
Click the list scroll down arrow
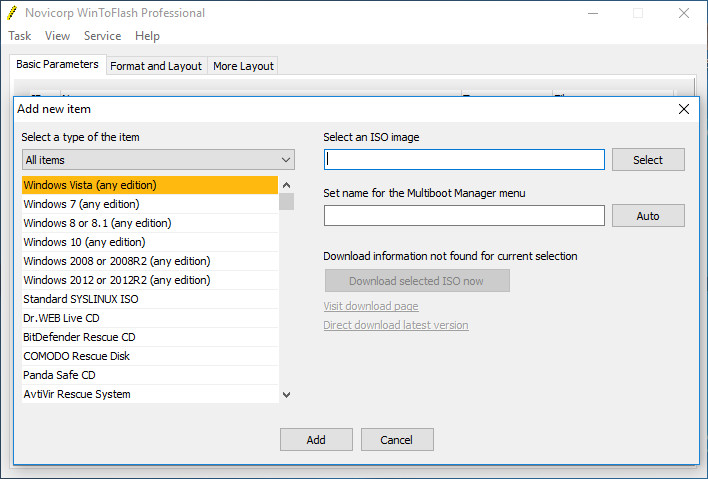[x=286, y=395]
